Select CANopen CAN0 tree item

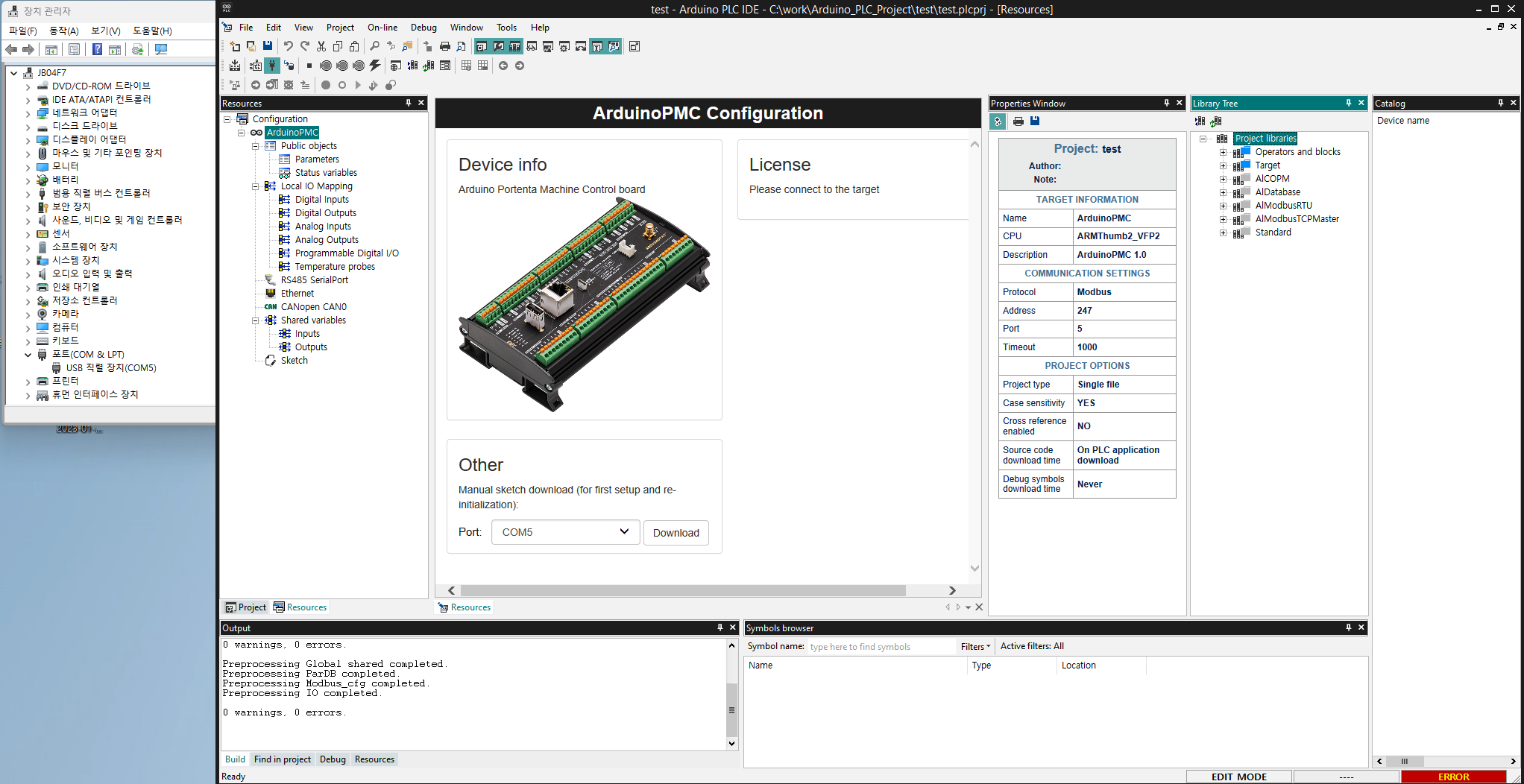[x=314, y=307]
